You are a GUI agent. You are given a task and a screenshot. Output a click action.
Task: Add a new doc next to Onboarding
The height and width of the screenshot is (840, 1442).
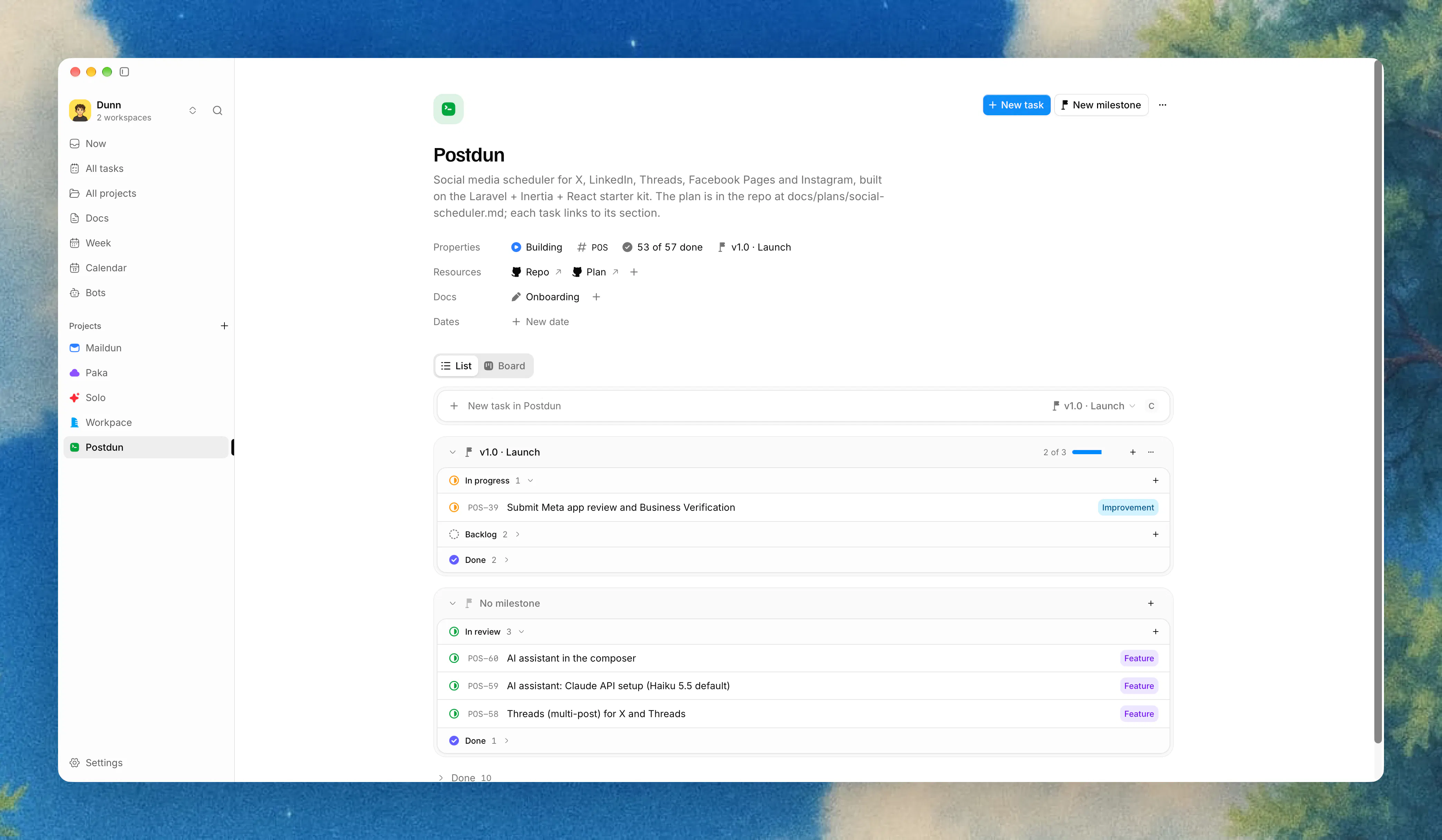point(596,297)
